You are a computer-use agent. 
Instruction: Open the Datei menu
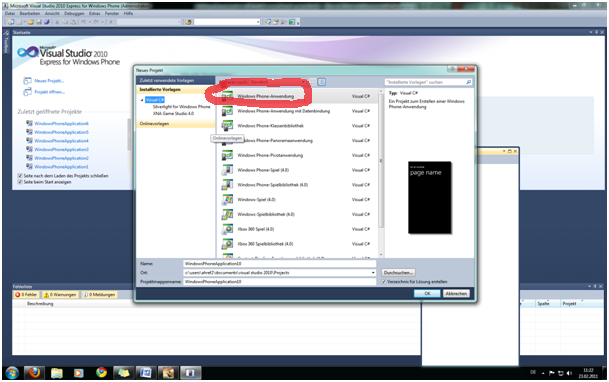[x=10, y=14]
